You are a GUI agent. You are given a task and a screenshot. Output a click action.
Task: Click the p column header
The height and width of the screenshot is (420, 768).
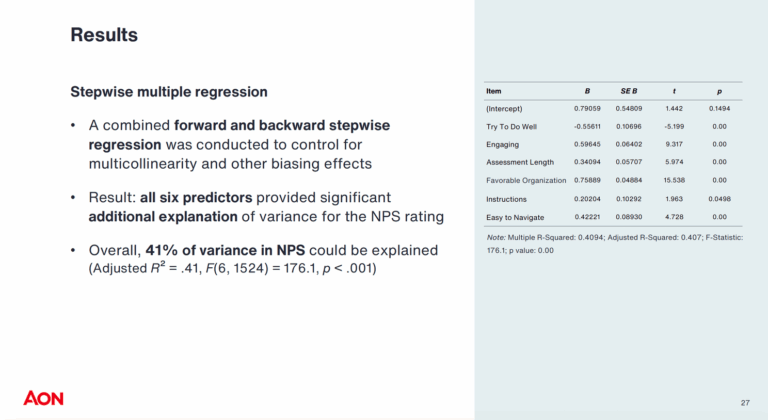[718, 91]
